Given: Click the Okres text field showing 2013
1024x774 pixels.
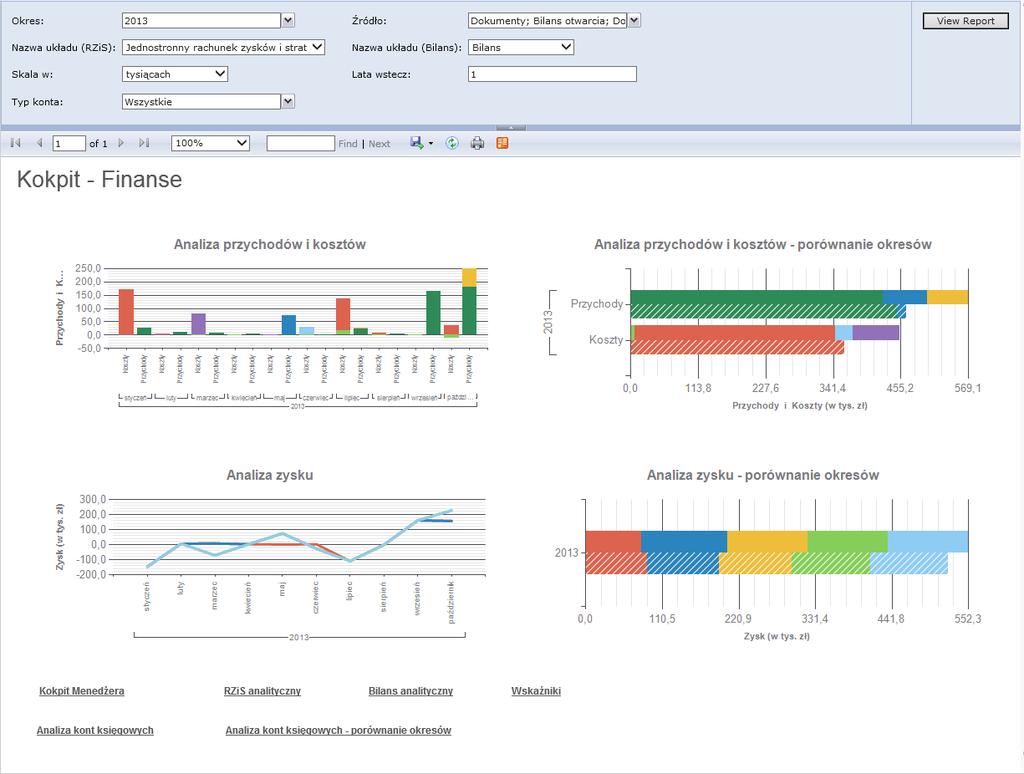Looking at the screenshot, I should tap(201, 21).
